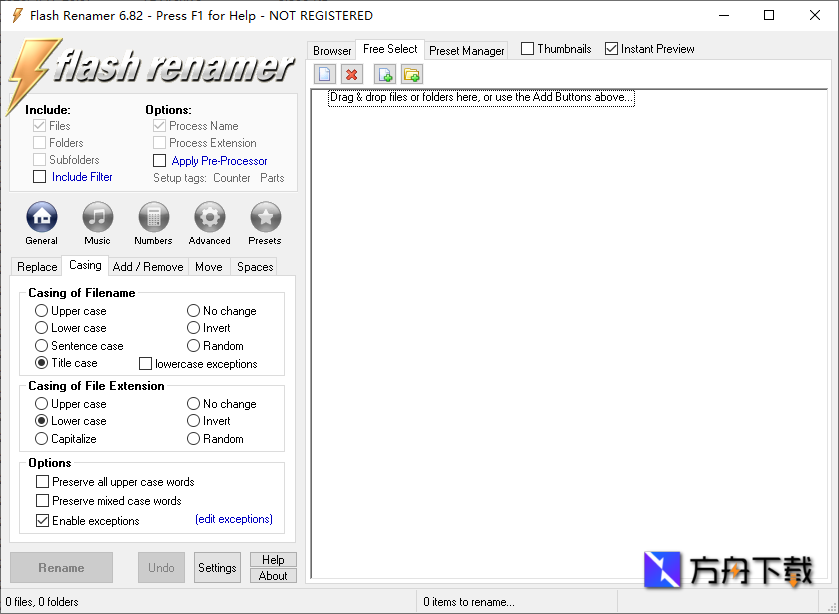The height and width of the screenshot is (614, 839).
Task: Select Invert casing of filename
Action: click(190, 327)
